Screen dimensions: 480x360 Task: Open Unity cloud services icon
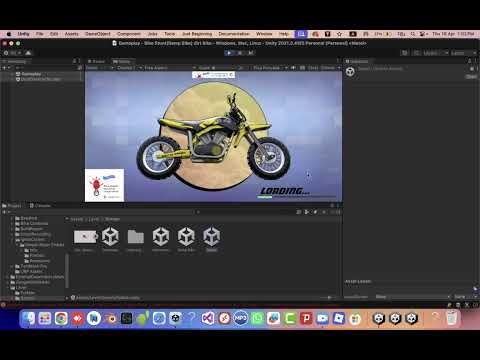pyautogui.click(x=28, y=53)
